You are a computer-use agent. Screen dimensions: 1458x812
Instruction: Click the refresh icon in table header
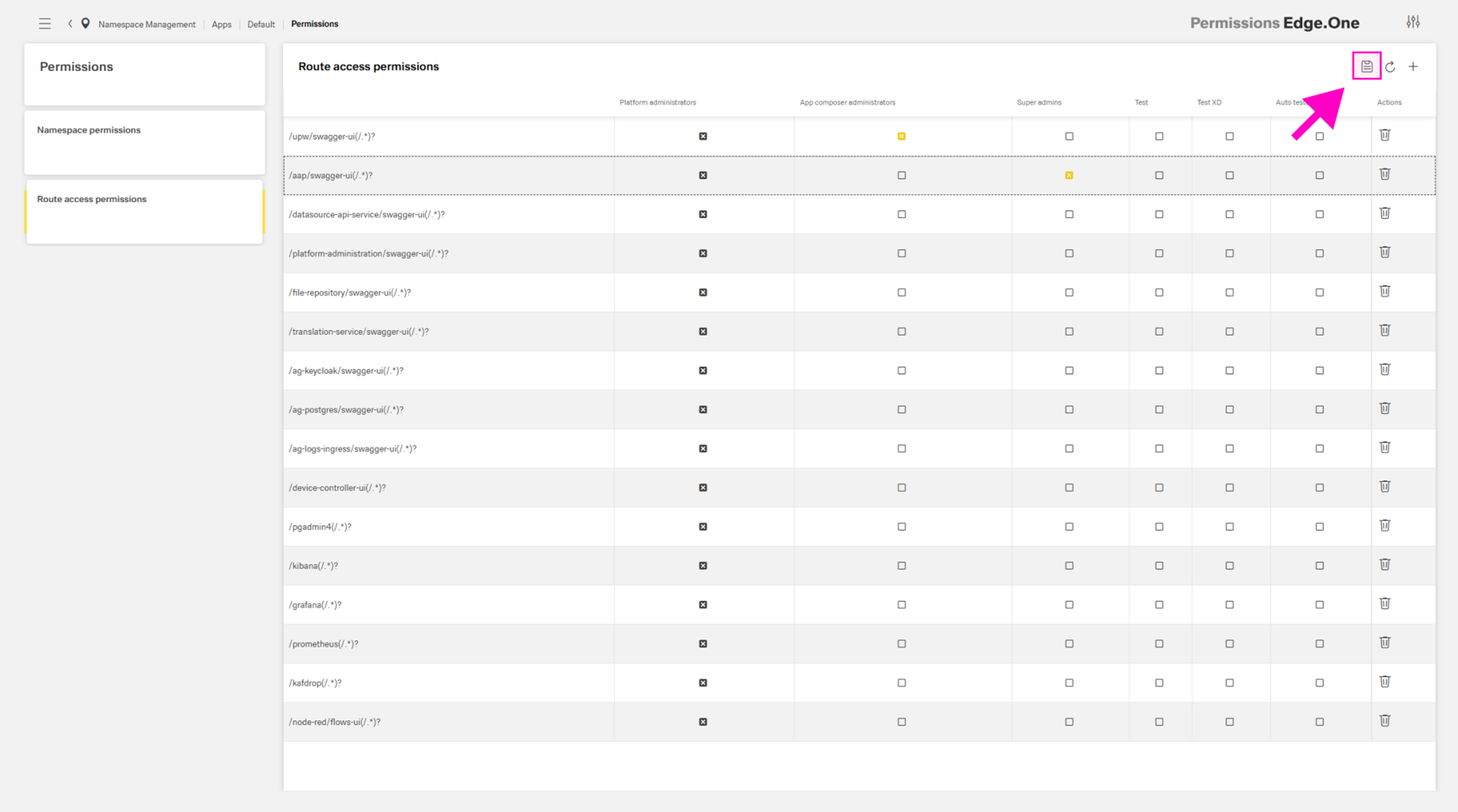pyautogui.click(x=1390, y=67)
